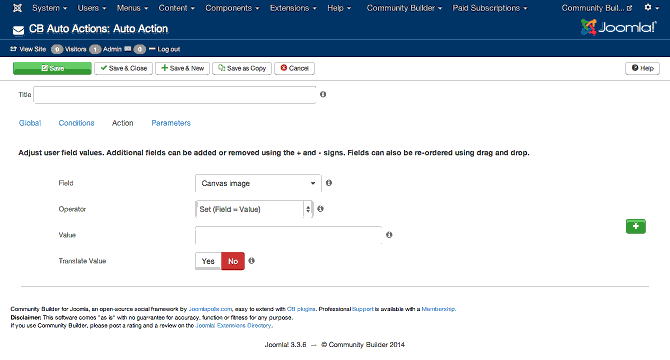Click the envelope icon beside the page title
This screenshot has height=360, width=670.
pos(18,30)
